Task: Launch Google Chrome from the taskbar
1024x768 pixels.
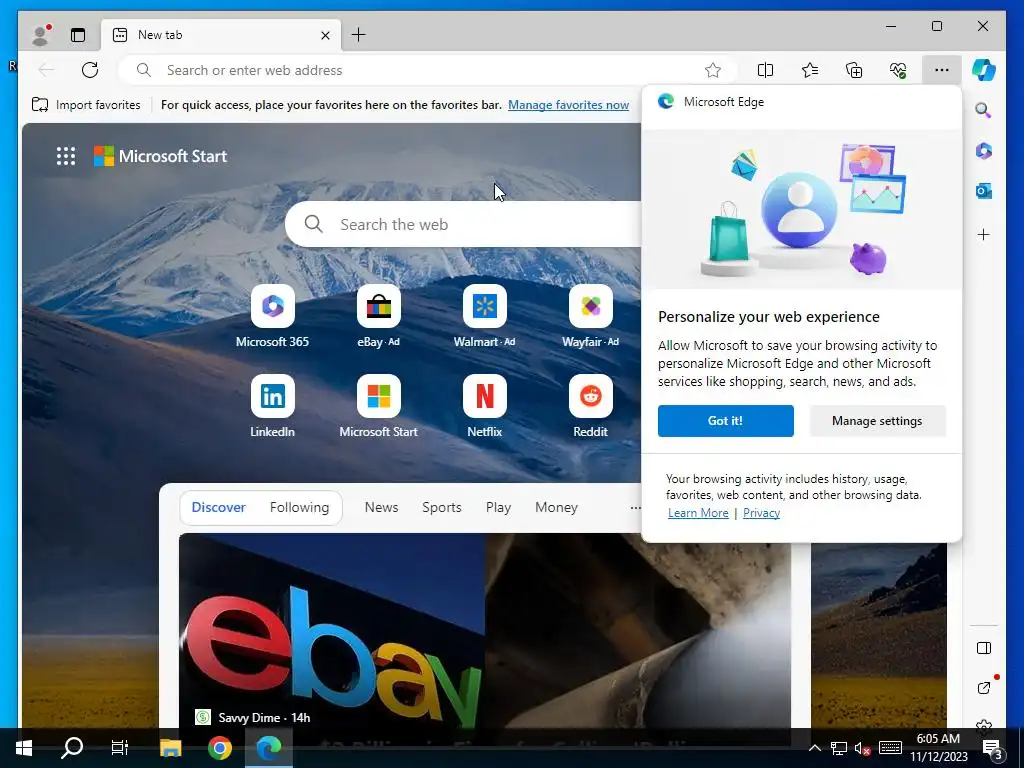Action: 220,748
